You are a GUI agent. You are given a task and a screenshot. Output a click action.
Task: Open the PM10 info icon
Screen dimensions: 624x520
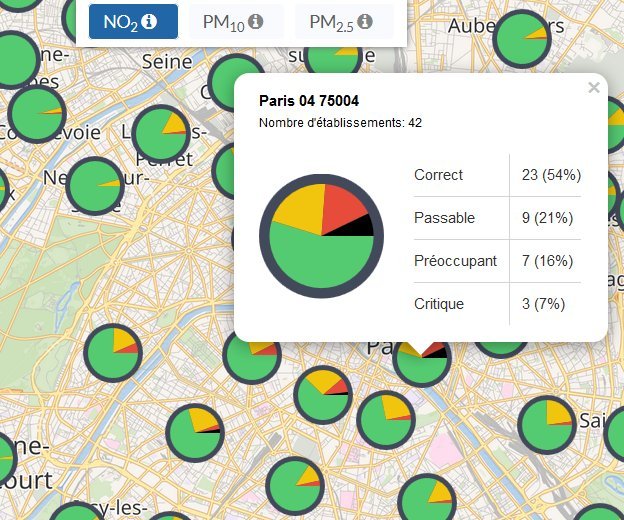pos(255,21)
